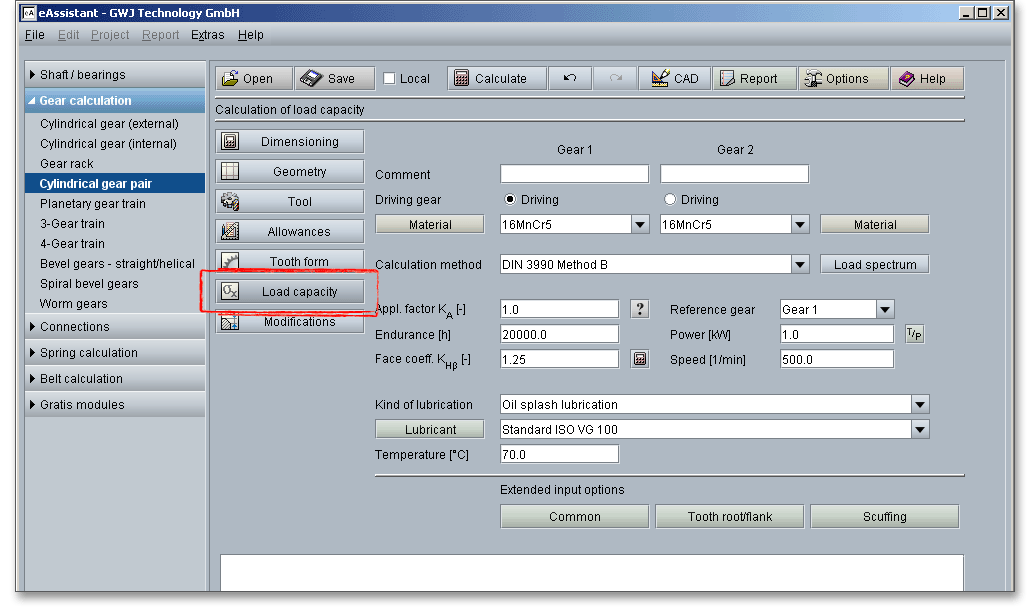Click the Temperature input field
The height and width of the screenshot is (607, 1030).
559,455
